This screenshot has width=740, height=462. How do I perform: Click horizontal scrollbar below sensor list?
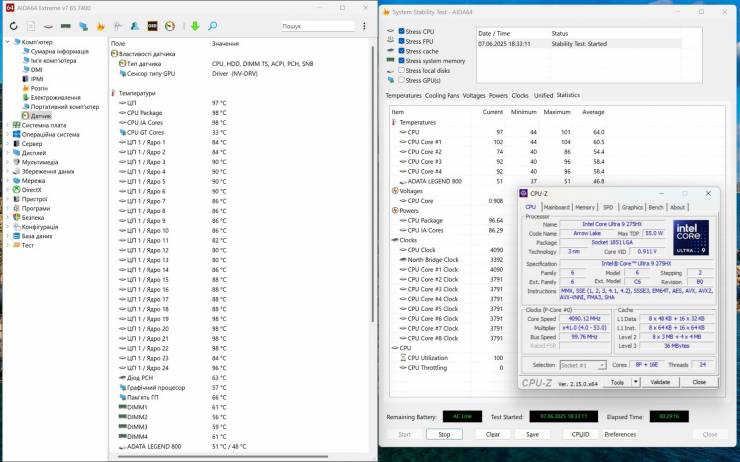pos(223,456)
